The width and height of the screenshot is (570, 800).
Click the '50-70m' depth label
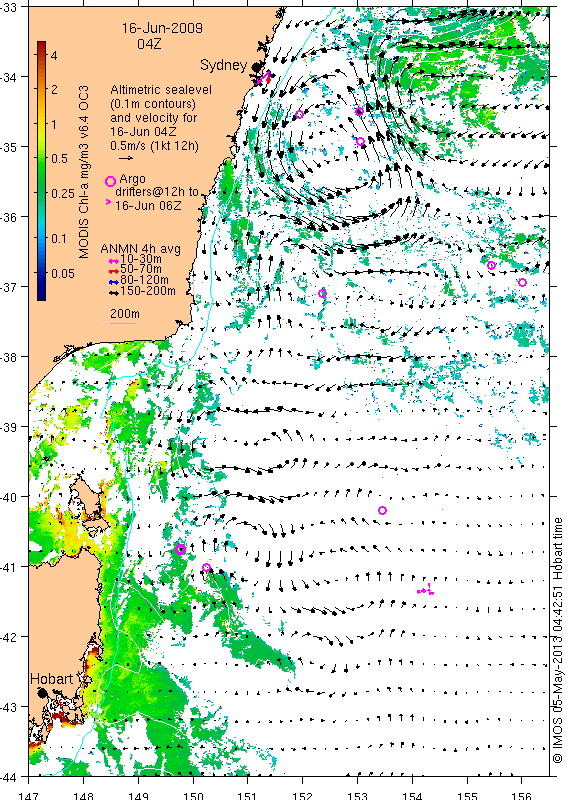141,269
